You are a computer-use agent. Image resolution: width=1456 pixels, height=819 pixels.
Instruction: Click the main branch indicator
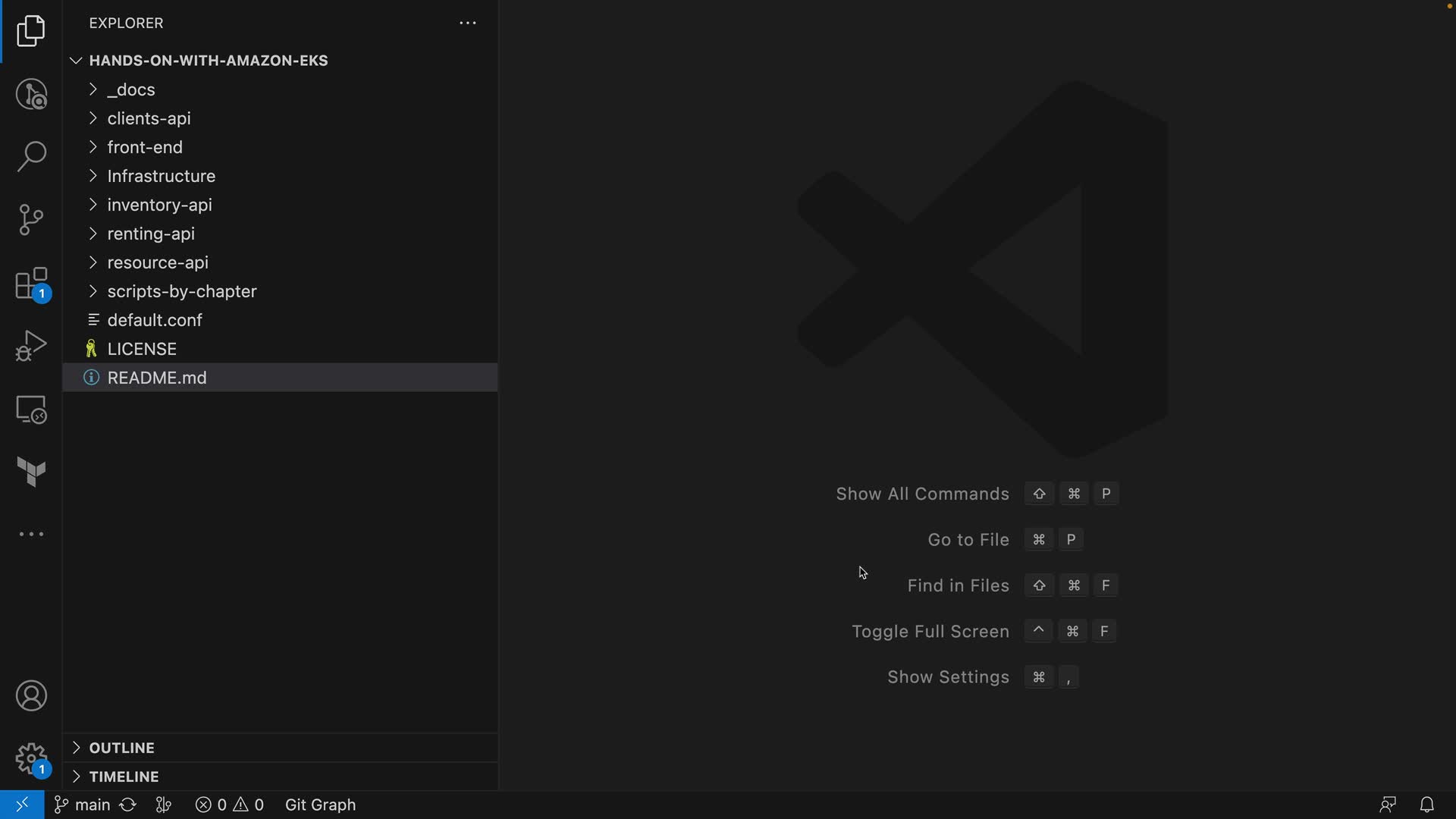click(83, 805)
